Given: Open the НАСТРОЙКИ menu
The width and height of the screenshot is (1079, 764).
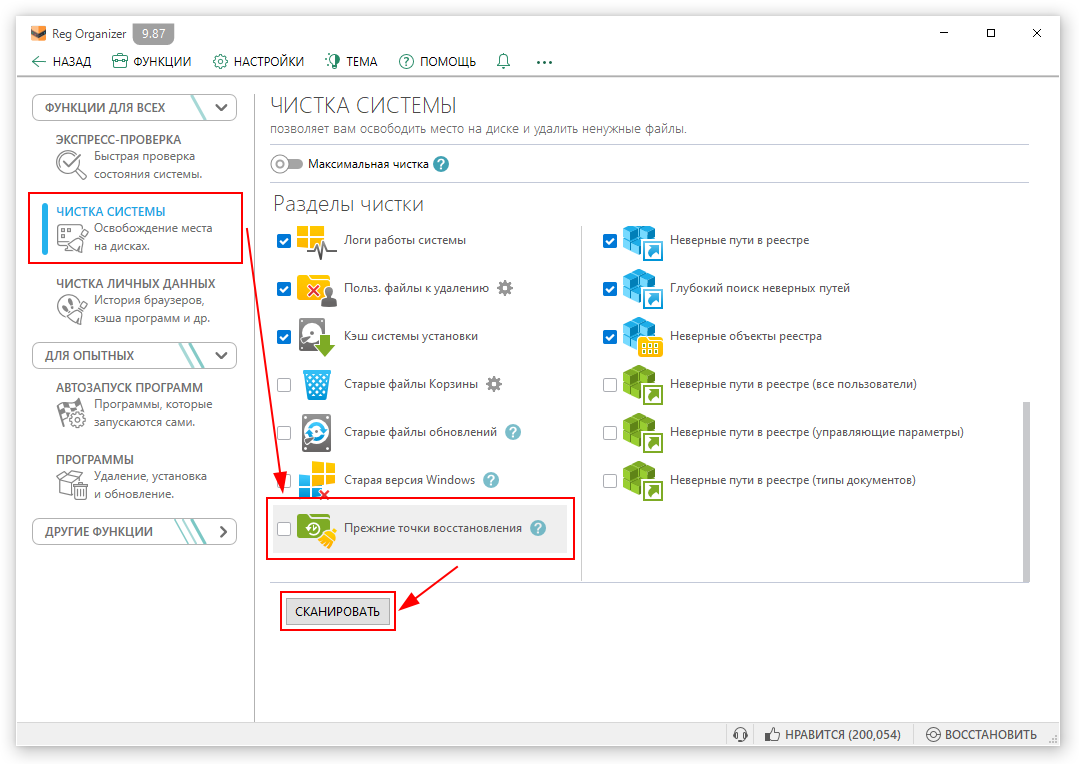Looking at the screenshot, I should coord(259,61).
